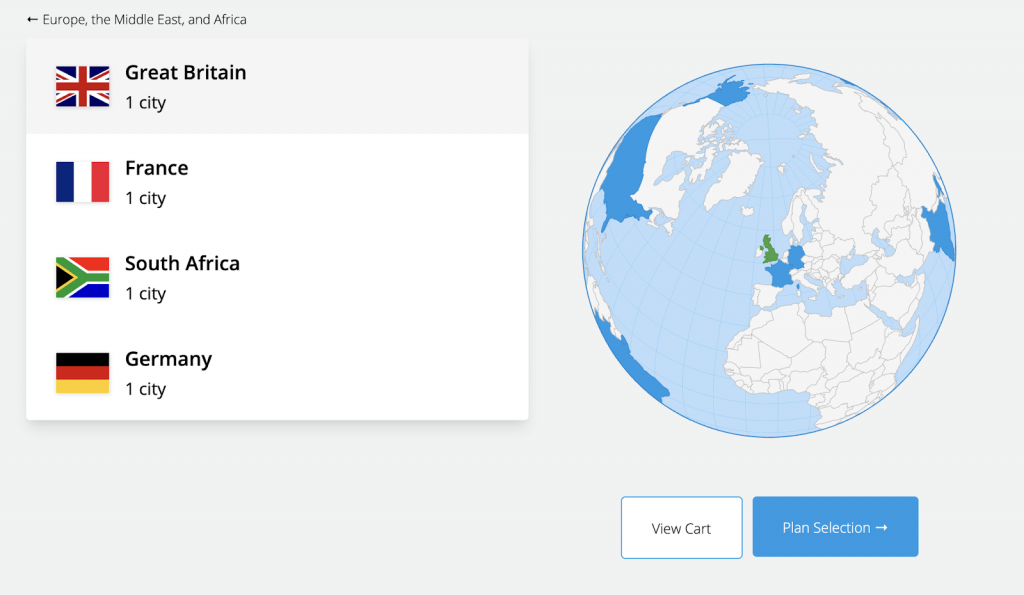Proceed with the Plan Selection button
The height and width of the screenshot is (595, 1024).
[x=835, y=527]
